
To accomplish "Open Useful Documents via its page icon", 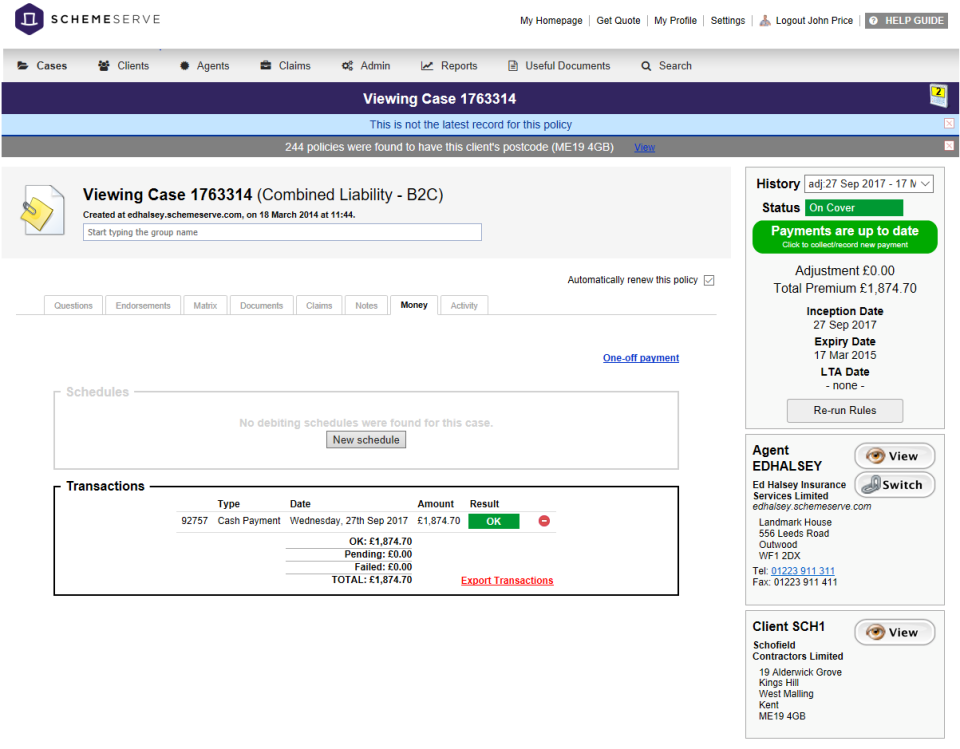I will tap(512, 66).
